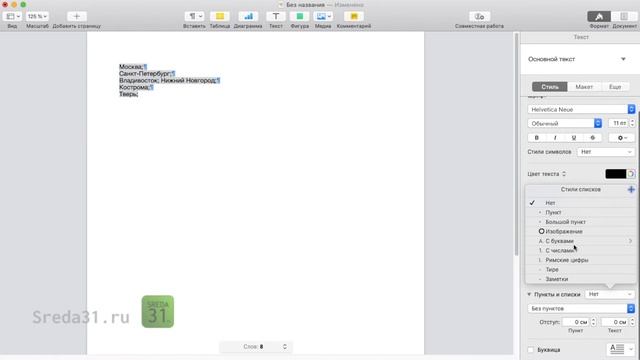Switch to the Стиль tab

point(550,87)
